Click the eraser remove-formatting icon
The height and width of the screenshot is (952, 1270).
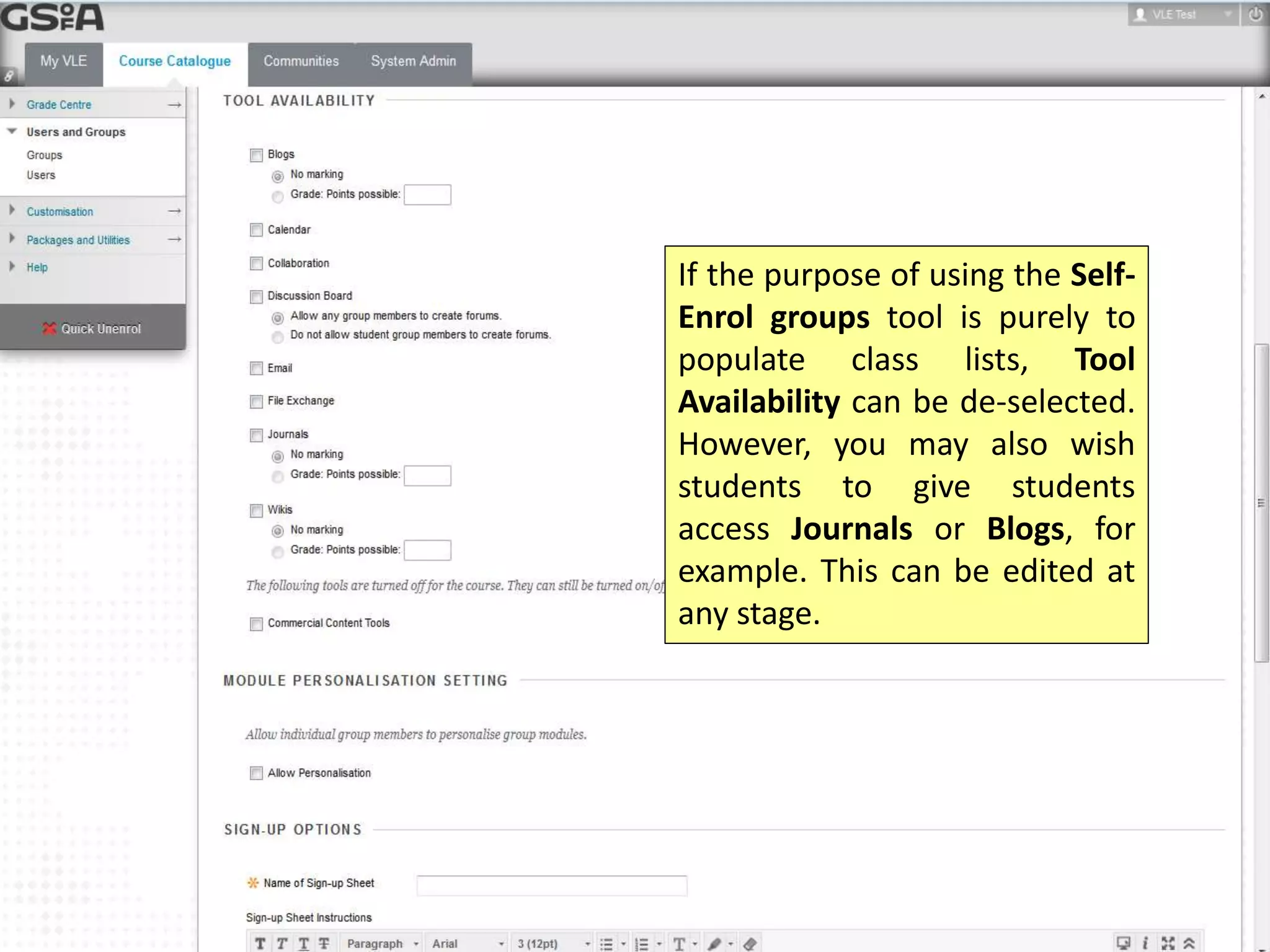tap(750, 944)
